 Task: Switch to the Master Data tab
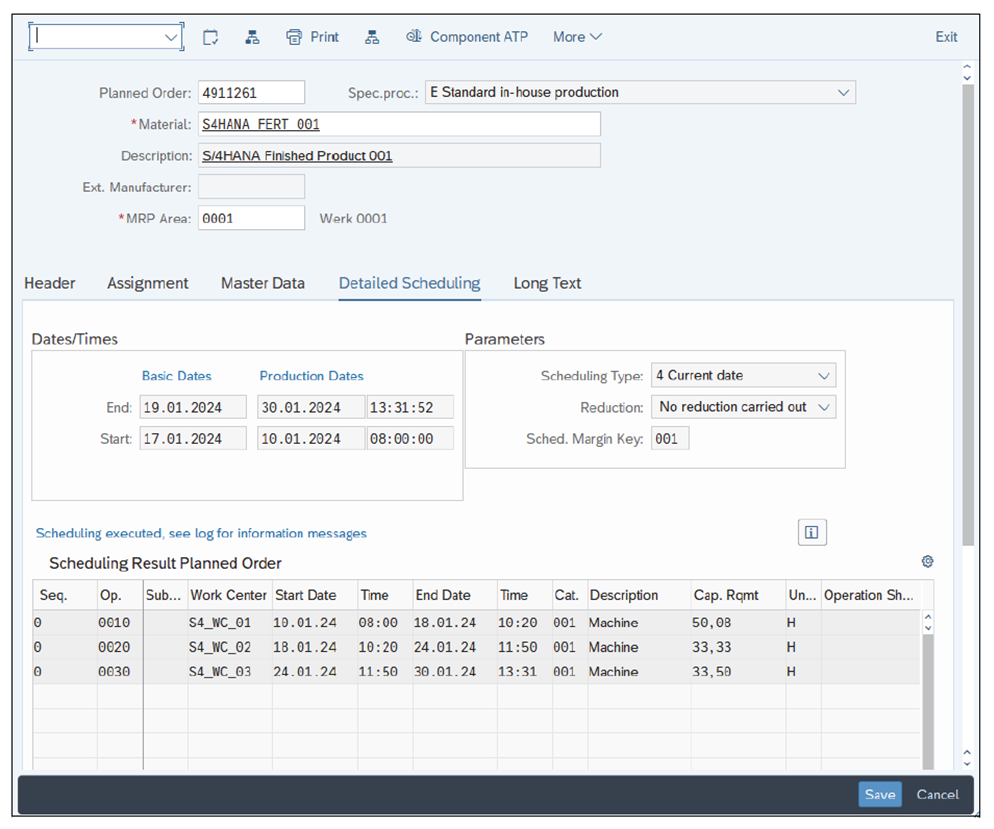[x=262, y=283]
